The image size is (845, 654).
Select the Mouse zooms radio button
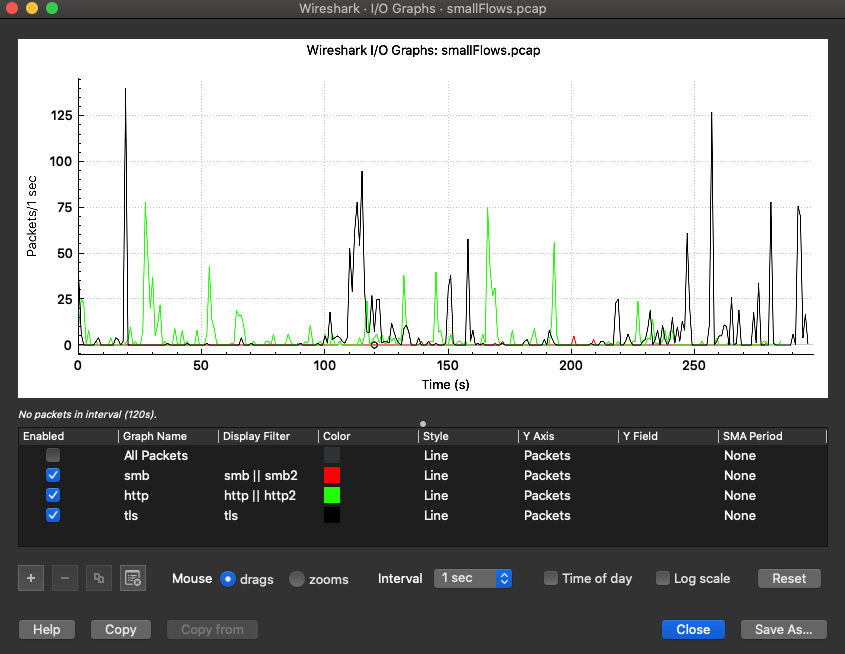coord(296,579)
